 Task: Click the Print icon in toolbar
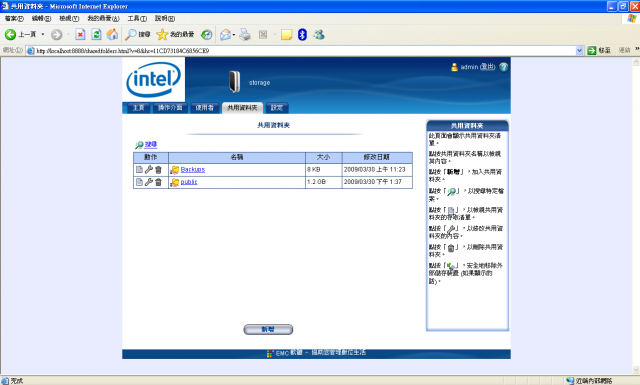click(245, 35)
